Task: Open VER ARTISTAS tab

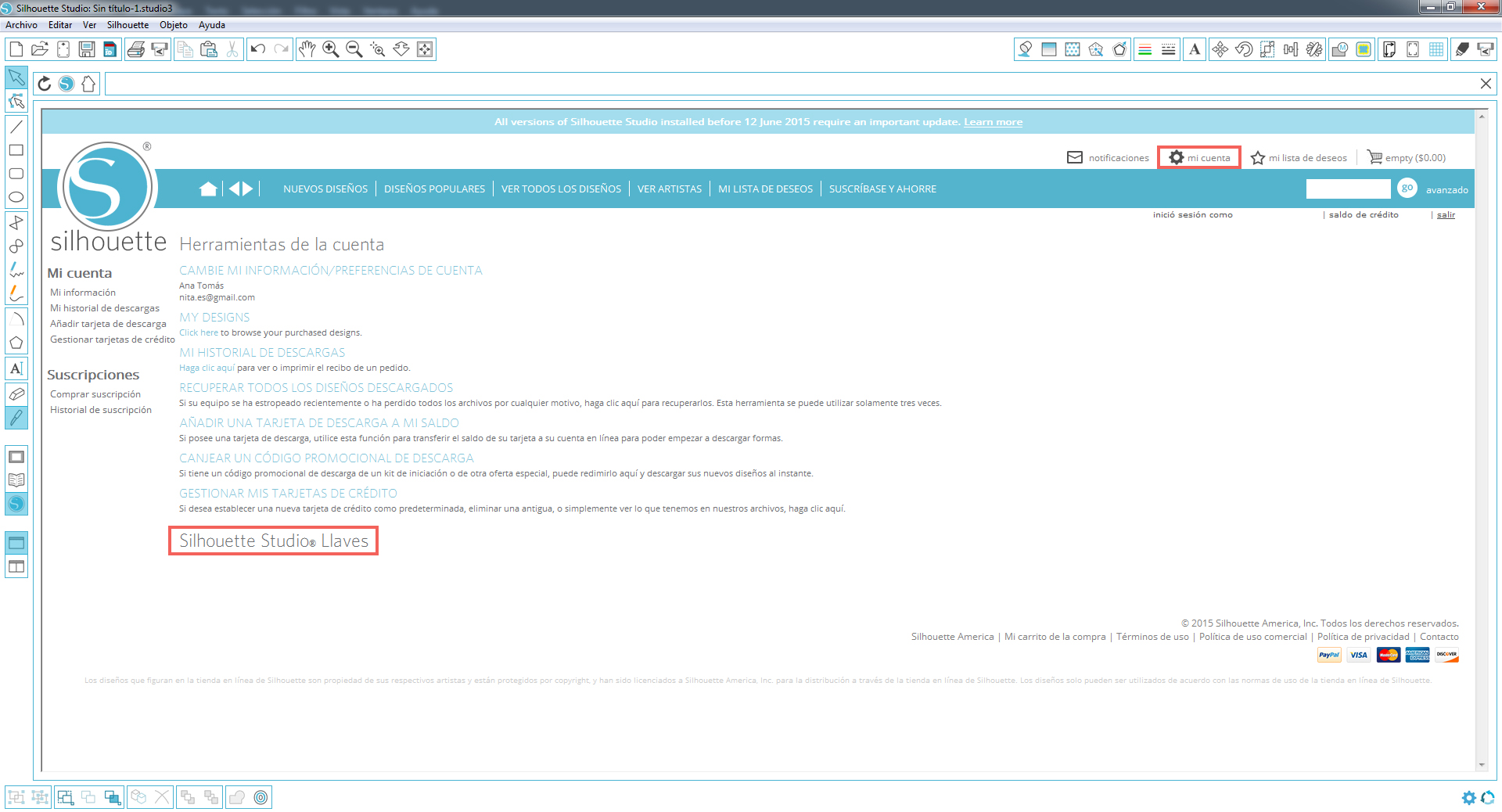Action: point(670,189)
